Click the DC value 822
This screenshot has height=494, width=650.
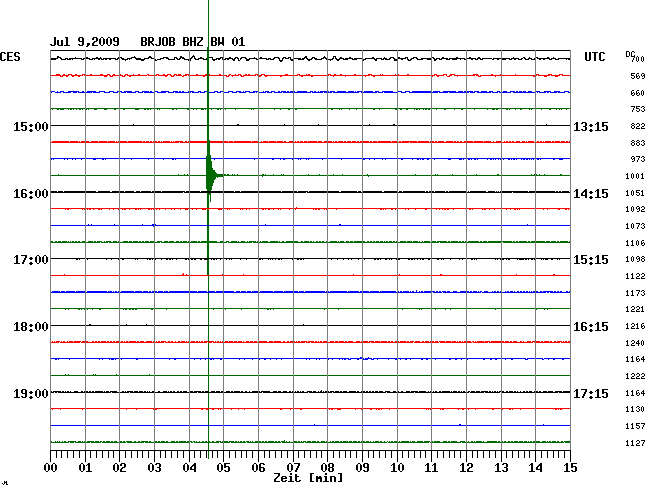coord(638,126)
